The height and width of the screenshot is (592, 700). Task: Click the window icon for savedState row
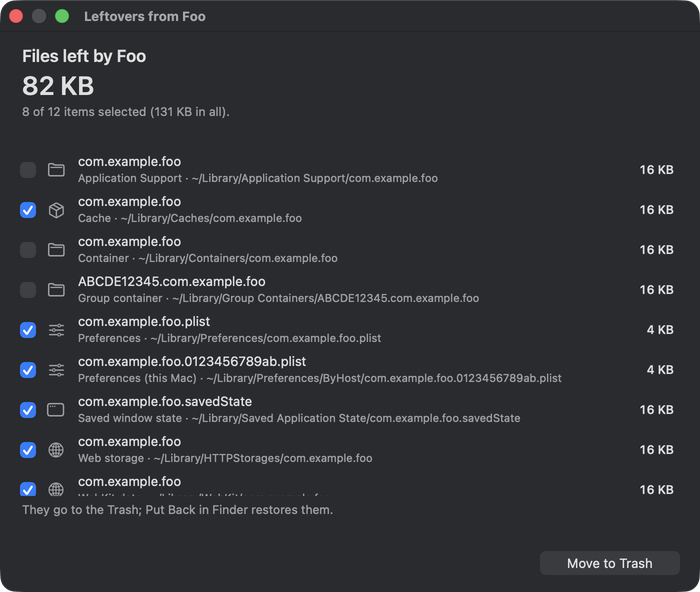point(56,410)
